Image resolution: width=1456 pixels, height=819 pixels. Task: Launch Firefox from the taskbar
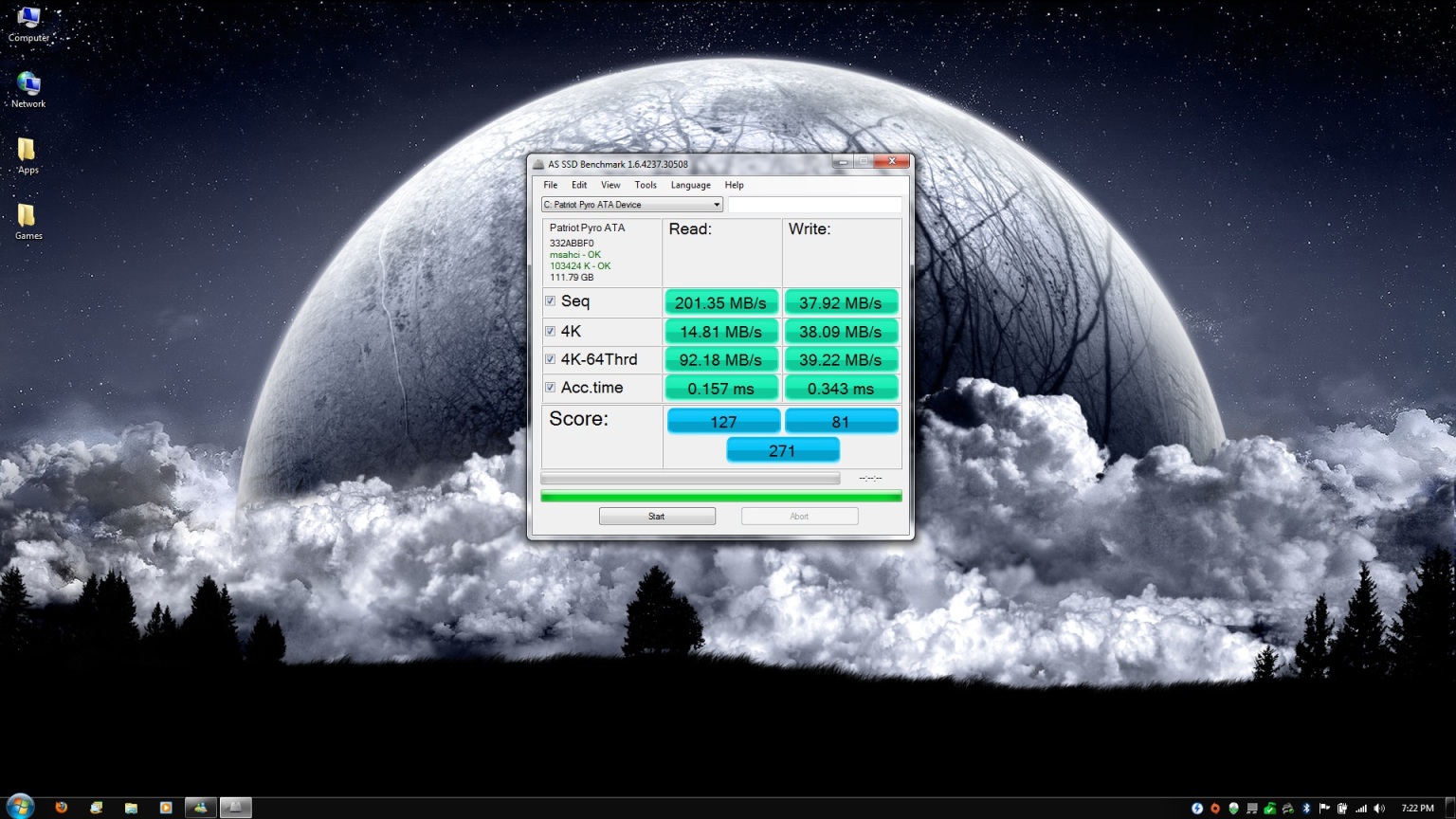coord(62,808)
